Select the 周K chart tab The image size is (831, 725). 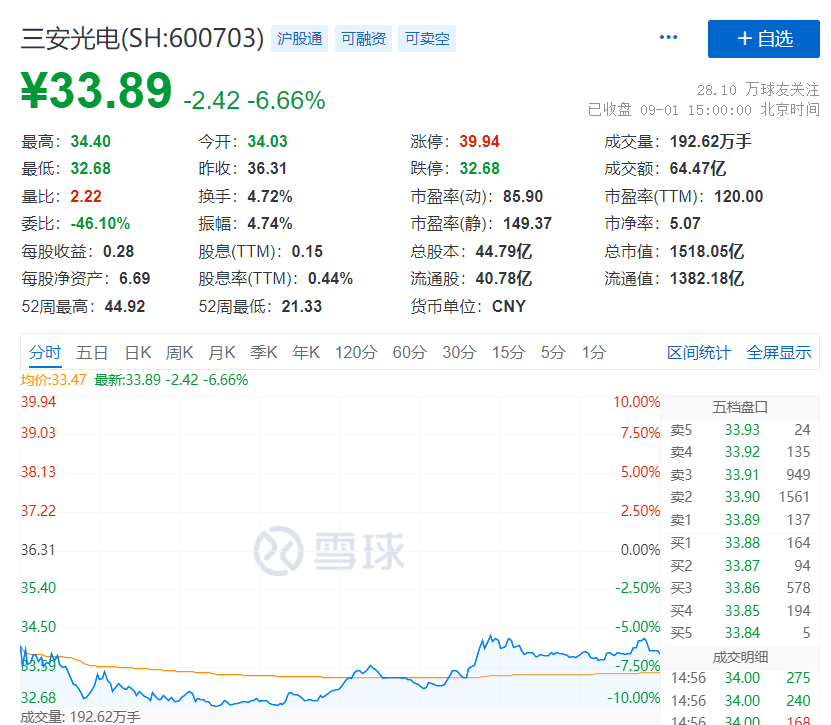pyautogui.click(x=180, y=352)
